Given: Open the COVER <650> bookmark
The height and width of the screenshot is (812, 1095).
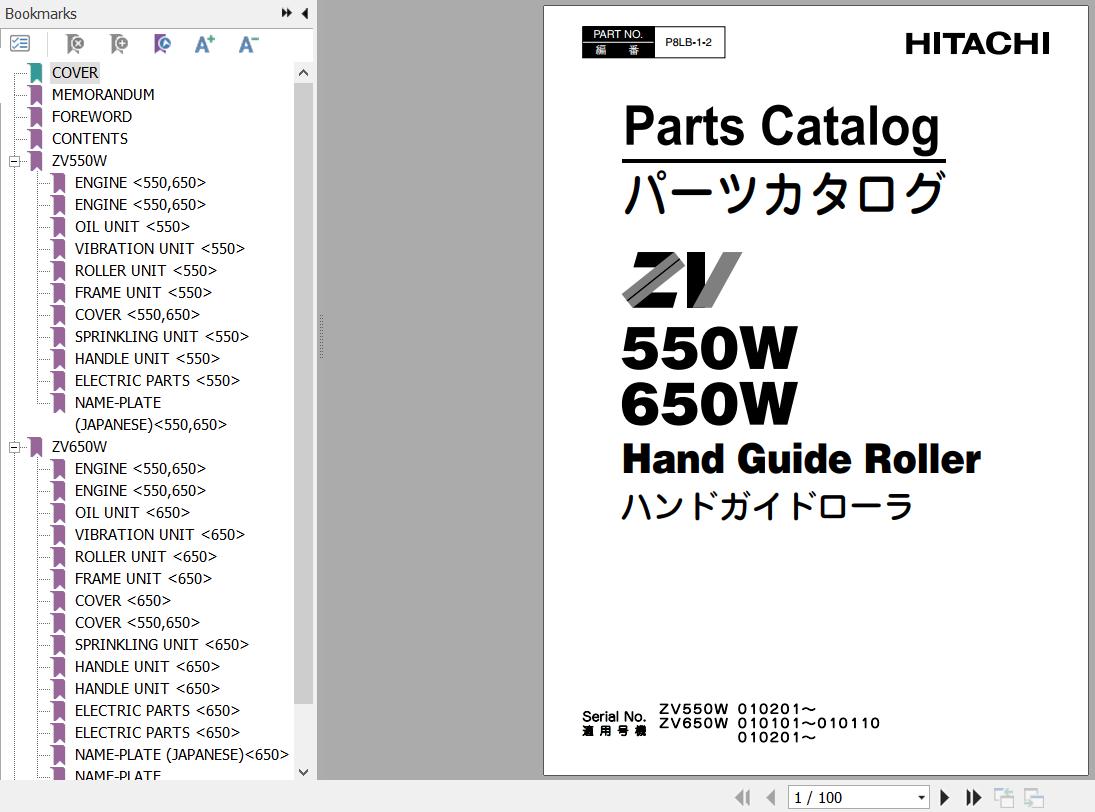Looking at the screenshot, I should (x=122, y=600).
